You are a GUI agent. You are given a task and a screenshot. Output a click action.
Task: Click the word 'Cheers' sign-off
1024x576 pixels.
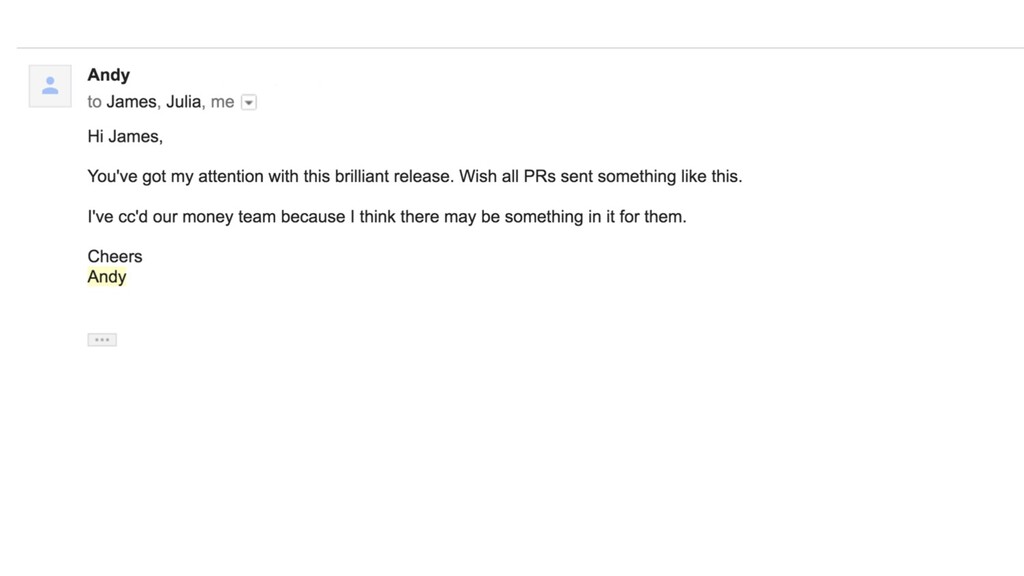pos(115,257)
